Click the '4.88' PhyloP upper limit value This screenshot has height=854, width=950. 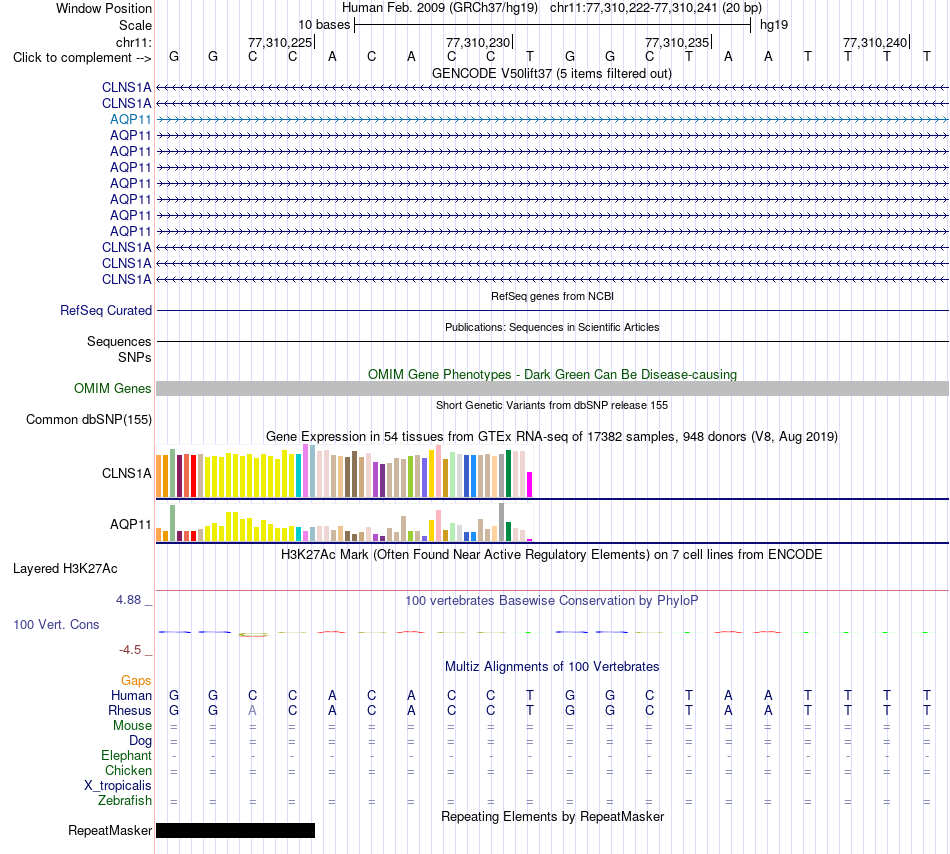(x=128, y=600)
